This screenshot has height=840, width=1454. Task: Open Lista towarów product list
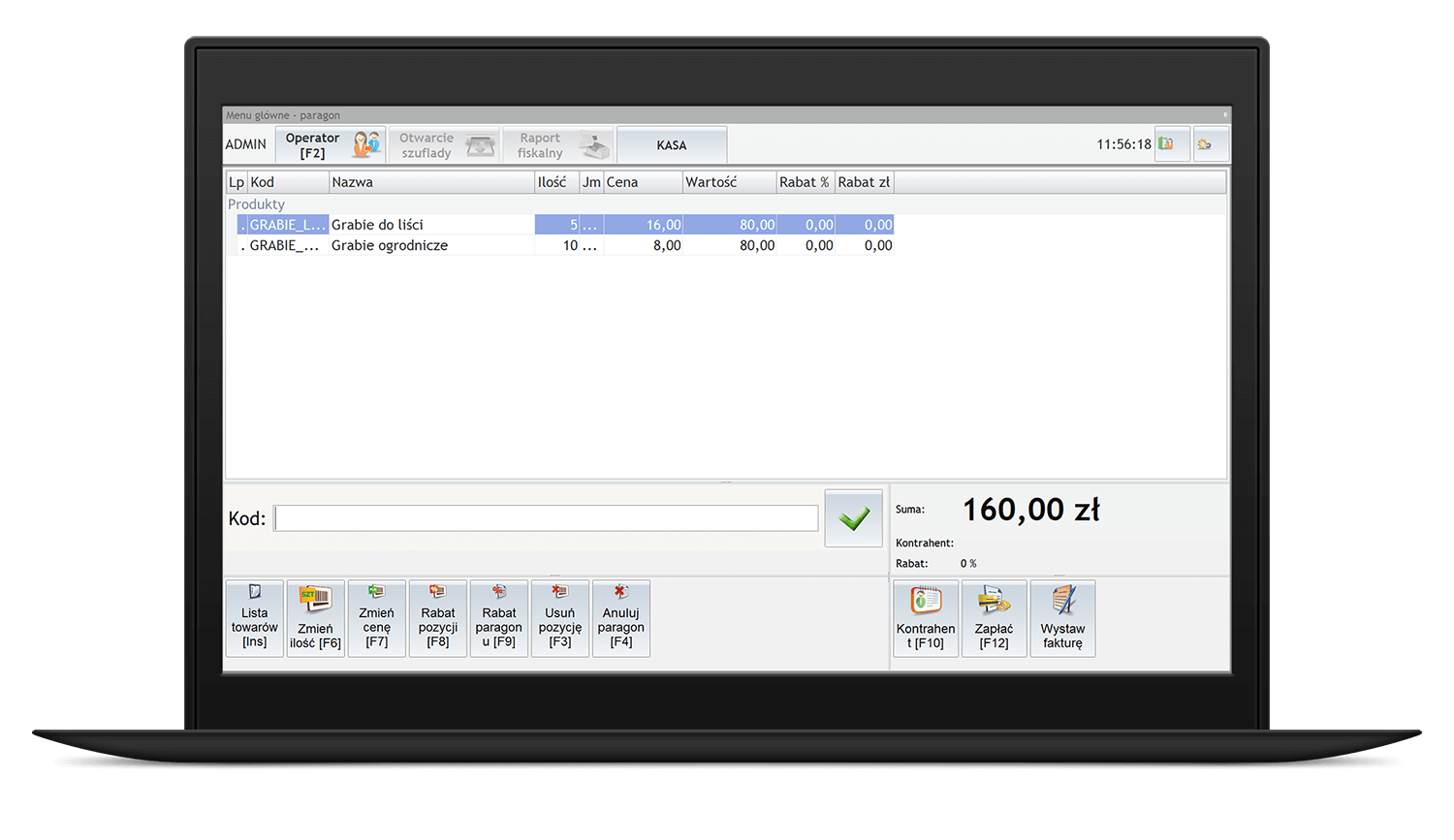(254, 618)
